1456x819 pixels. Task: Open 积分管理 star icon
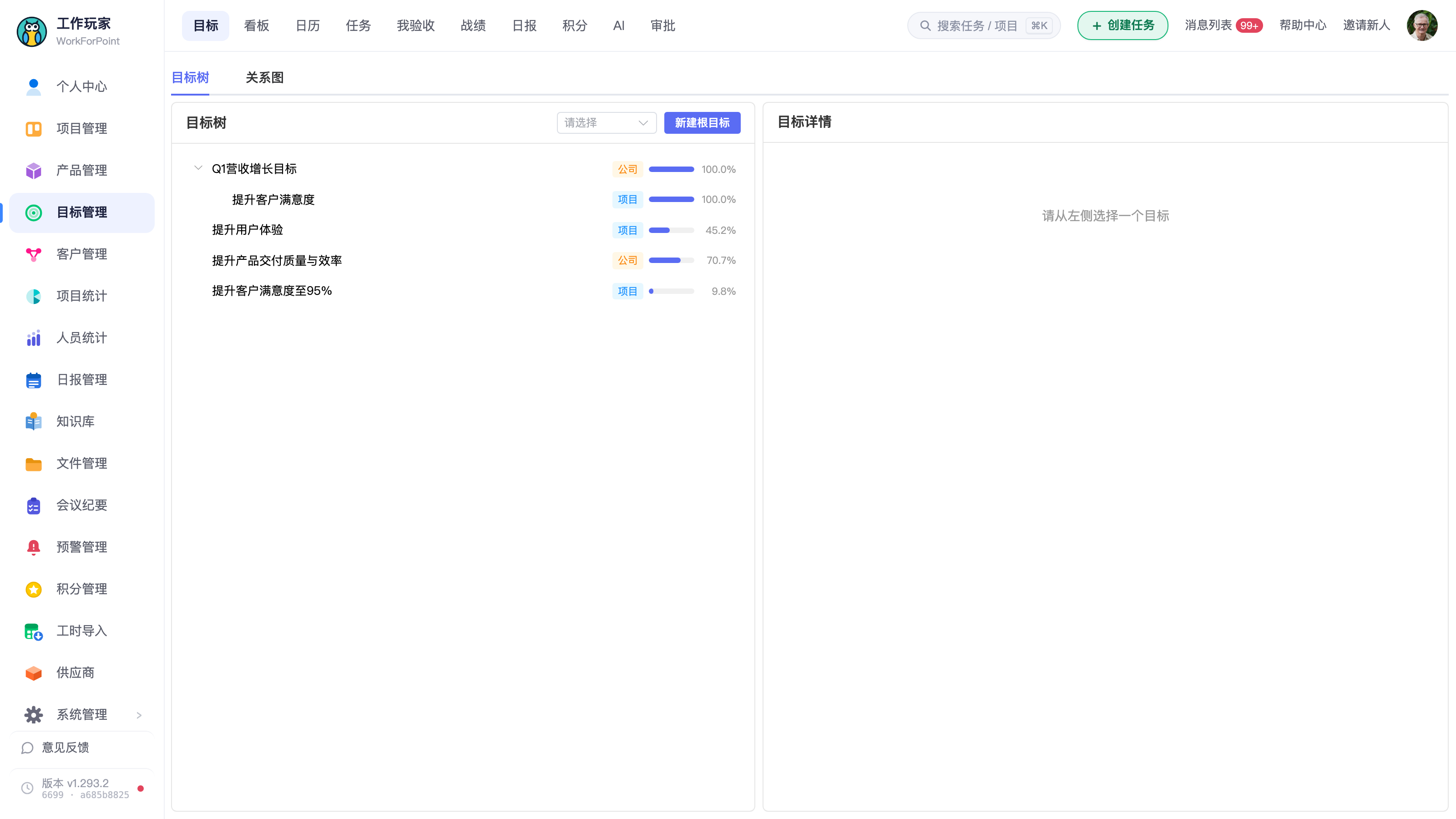33,589
